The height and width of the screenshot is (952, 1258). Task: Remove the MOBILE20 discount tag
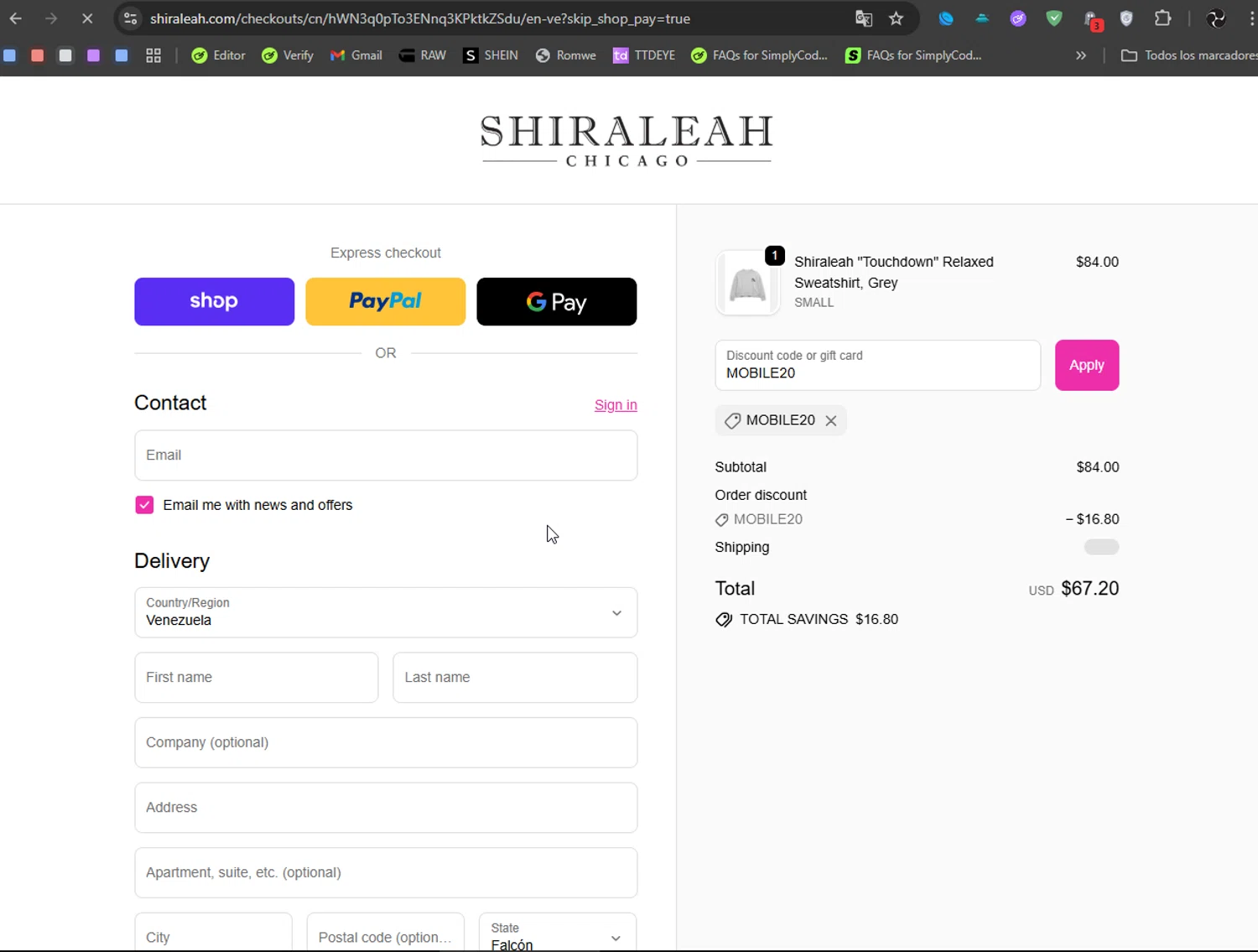pyautogui.click(x=831, y=421)
